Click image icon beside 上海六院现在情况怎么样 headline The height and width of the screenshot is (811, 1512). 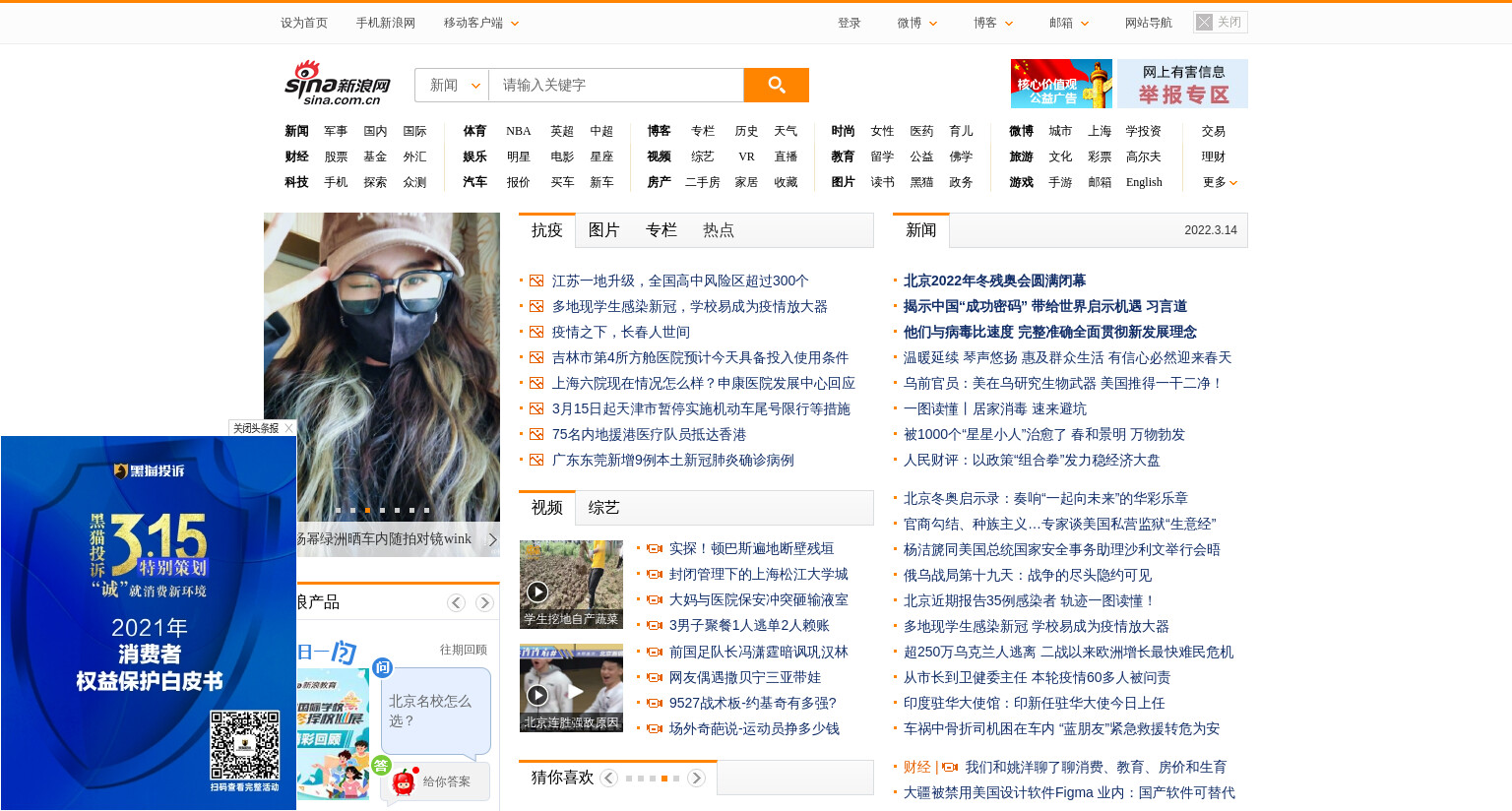coord(536,384)
